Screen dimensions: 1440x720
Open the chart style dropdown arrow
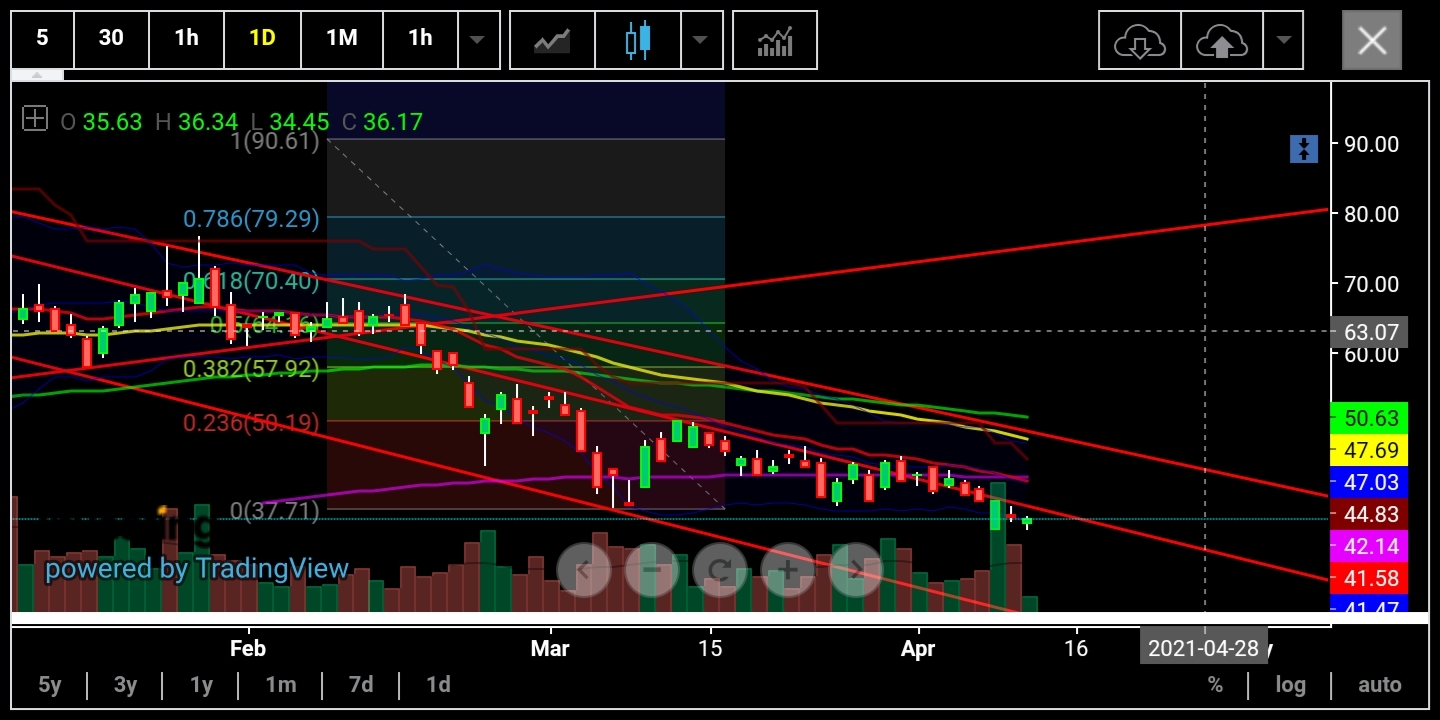[x=700, y=40]
